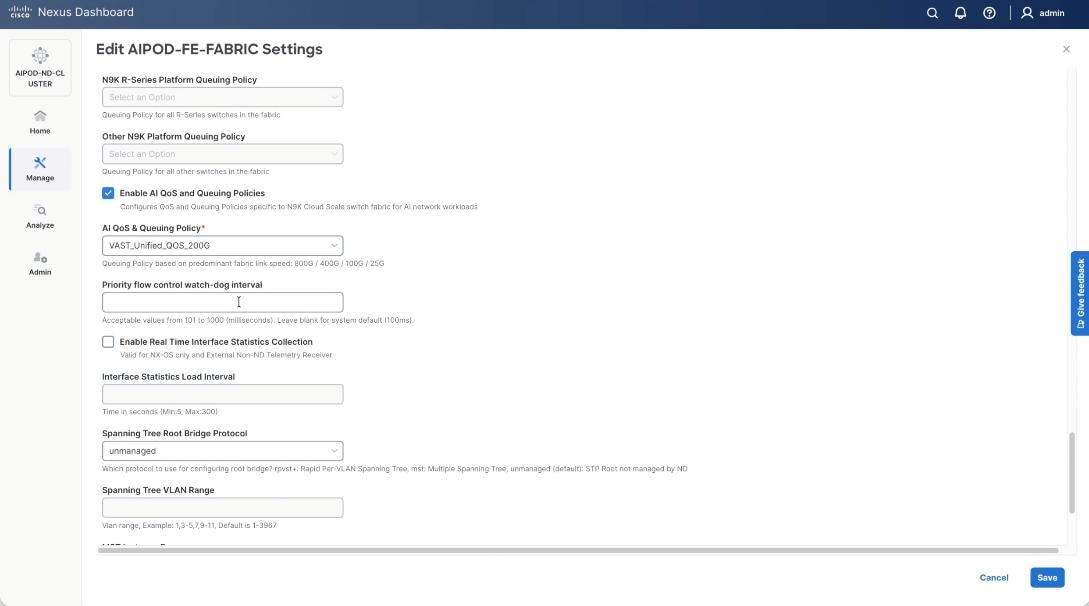This screenshot has width=1089, height=606.
Task: Open the N9K R-Series Platform Queuing Policy dropdown
Action: point(335,96)
